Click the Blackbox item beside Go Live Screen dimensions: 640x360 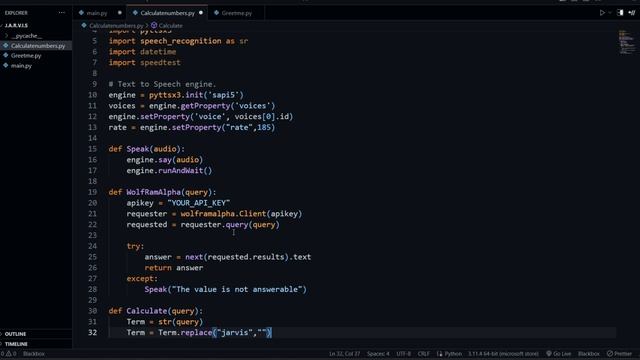[x=589, y=354]
